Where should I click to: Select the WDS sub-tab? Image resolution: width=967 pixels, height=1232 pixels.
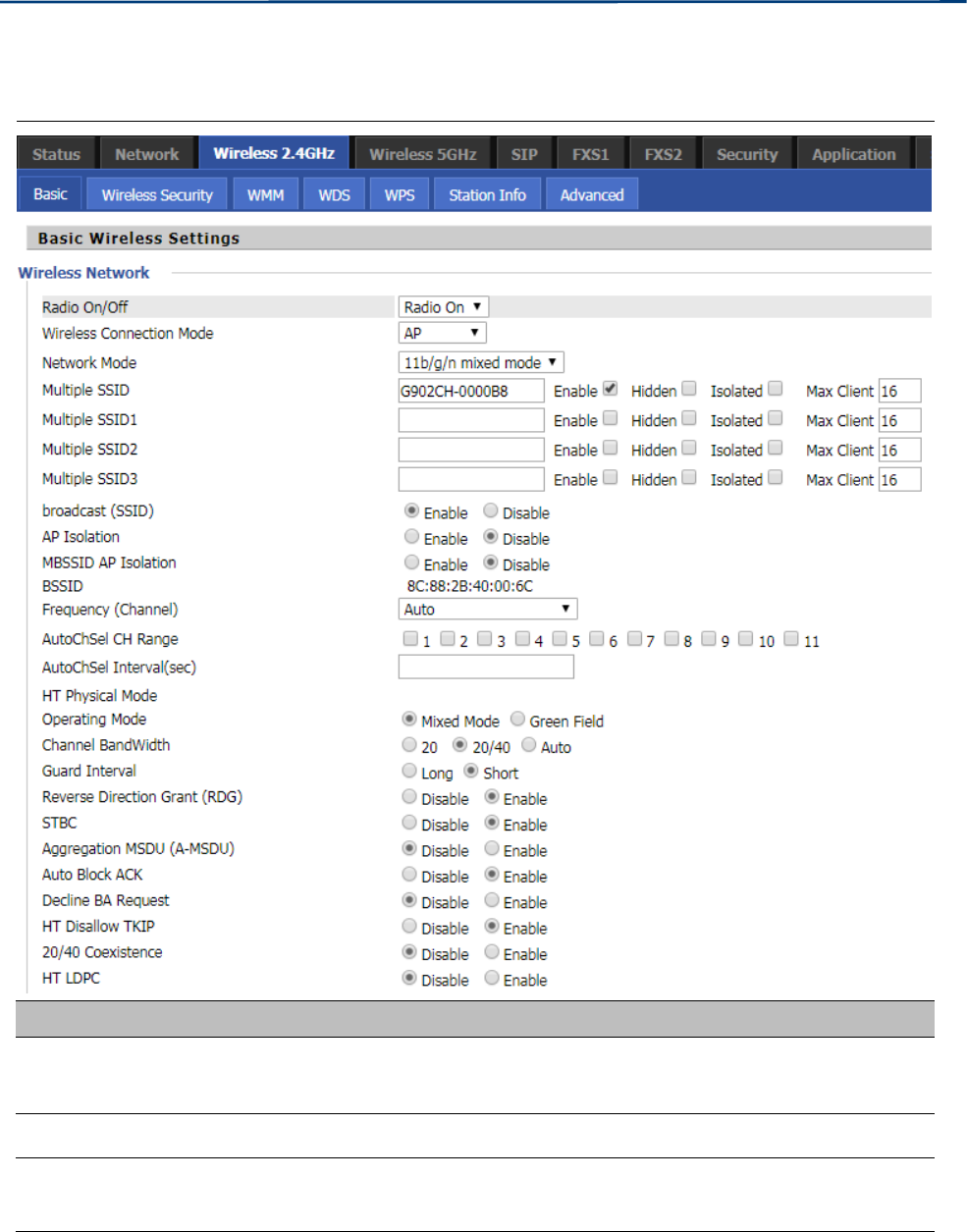pyautogui.click(x=334, y=194)
